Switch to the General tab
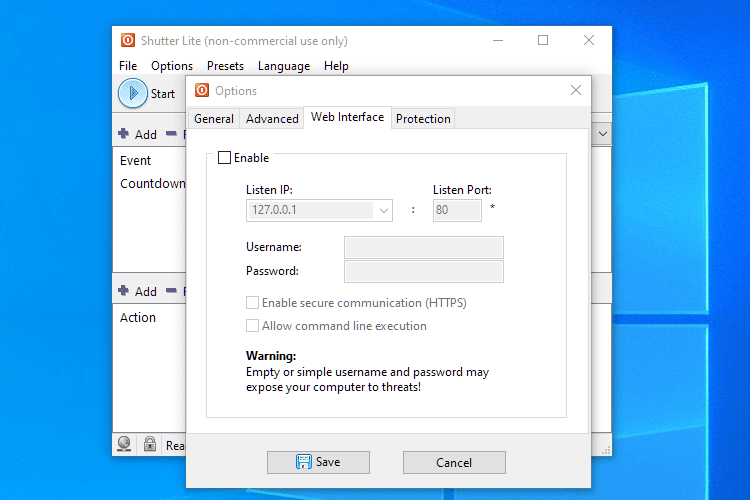Viewport: 750px width, 500px height. click(x=214, y=119)
